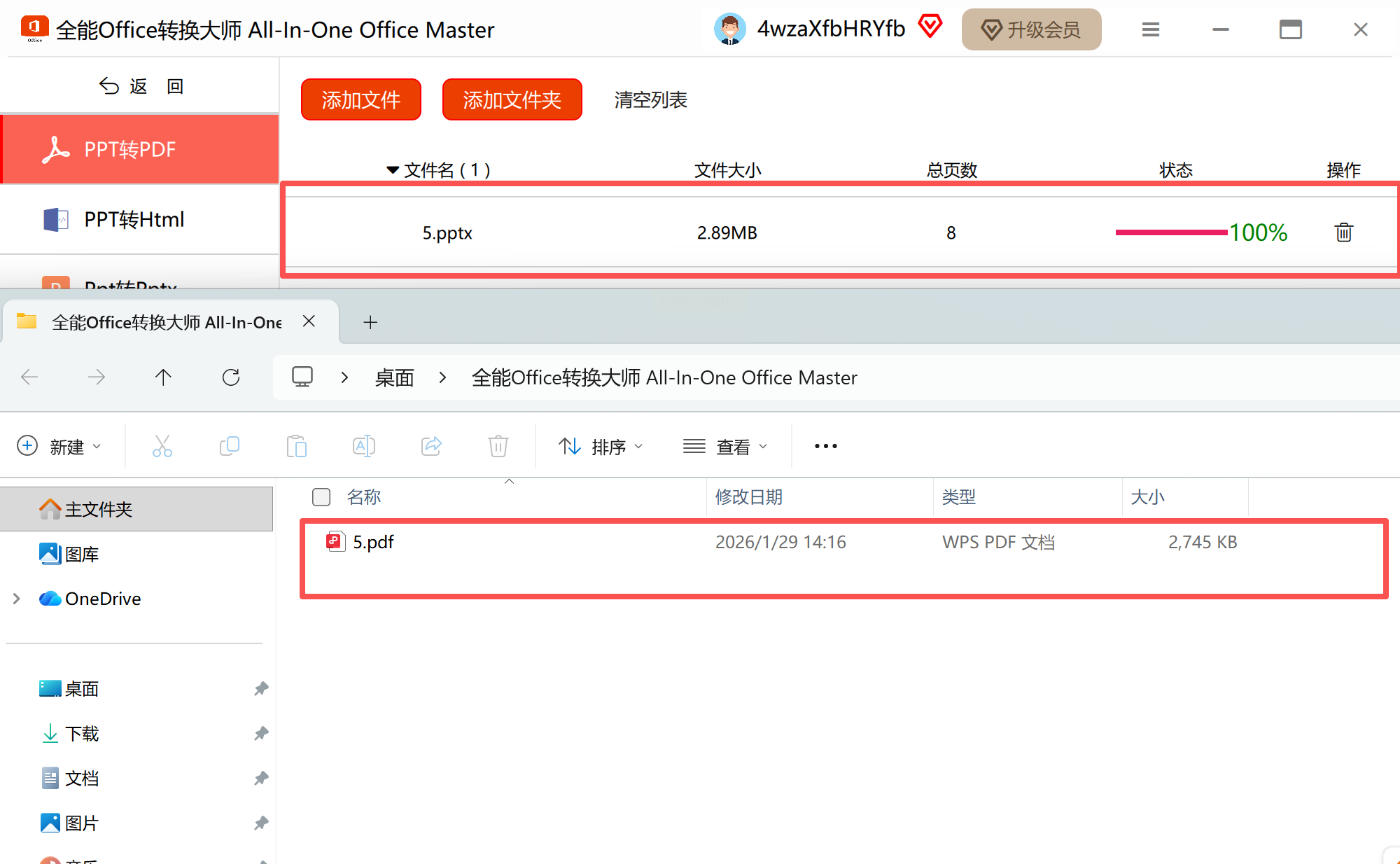The width and height of the screenshot is (1400, 864).
Task: Delete 5.pptx with the trash icon
Action: (1343, 232)
